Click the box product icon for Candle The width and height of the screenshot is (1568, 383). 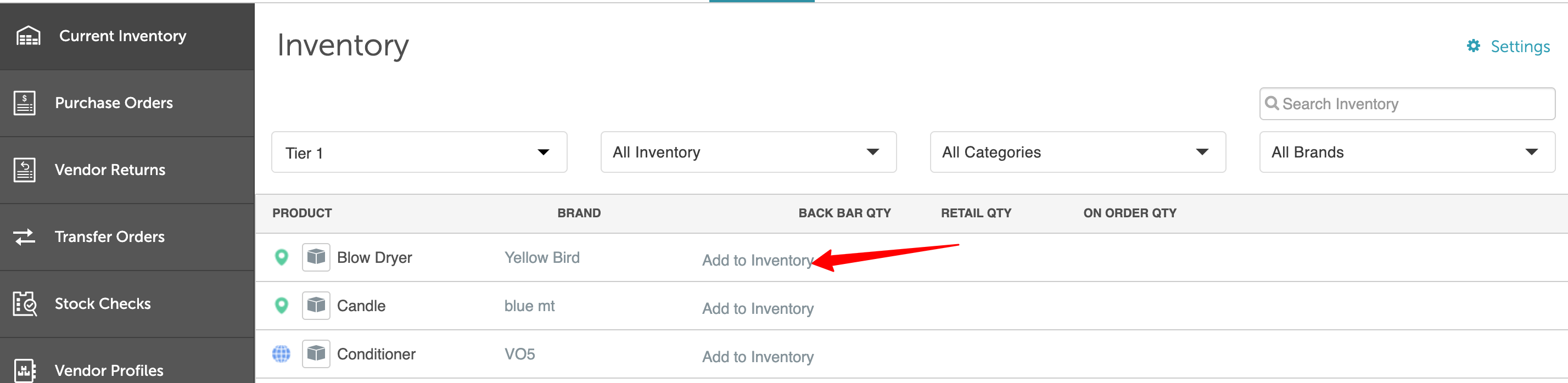316,305
